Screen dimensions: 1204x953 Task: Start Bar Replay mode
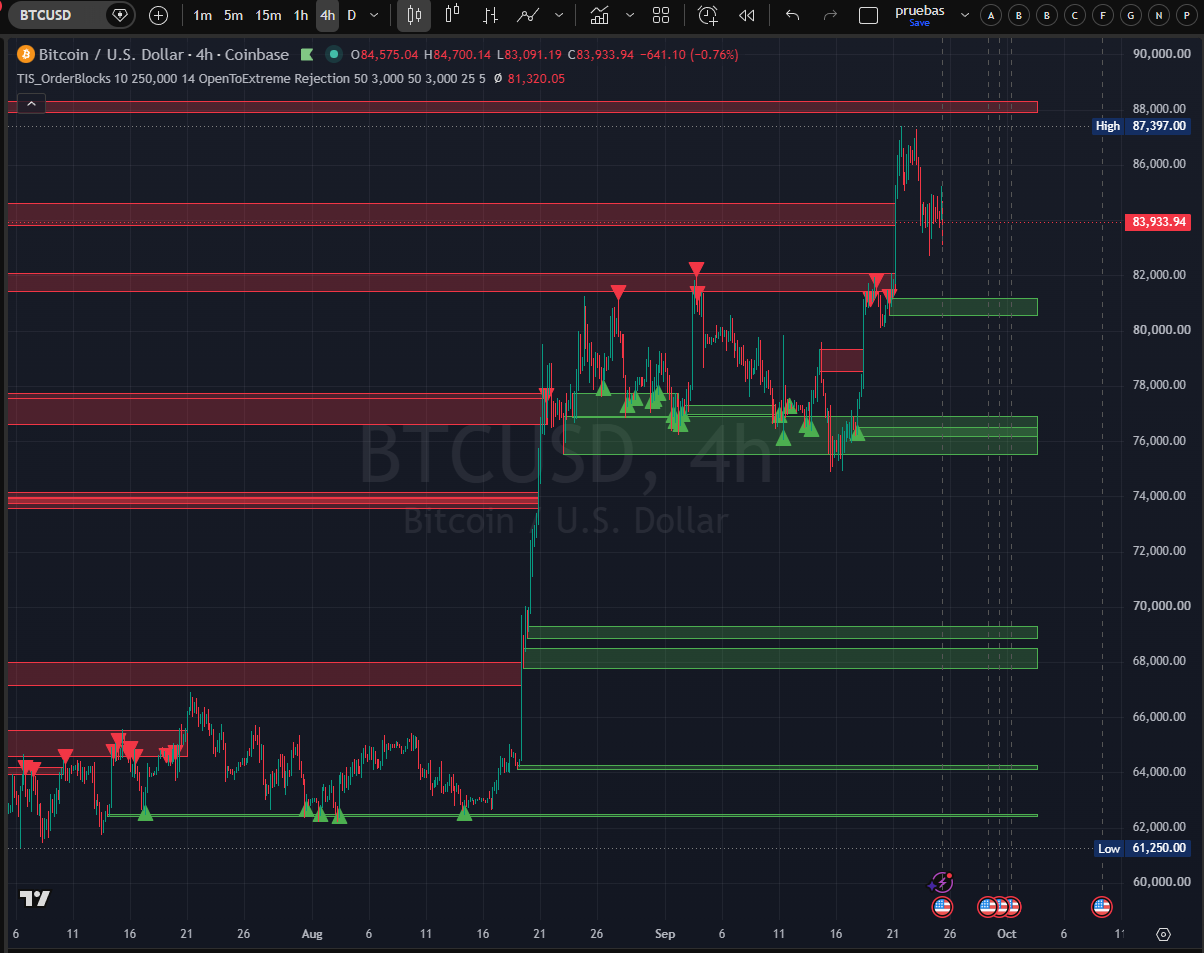[746, 15]
